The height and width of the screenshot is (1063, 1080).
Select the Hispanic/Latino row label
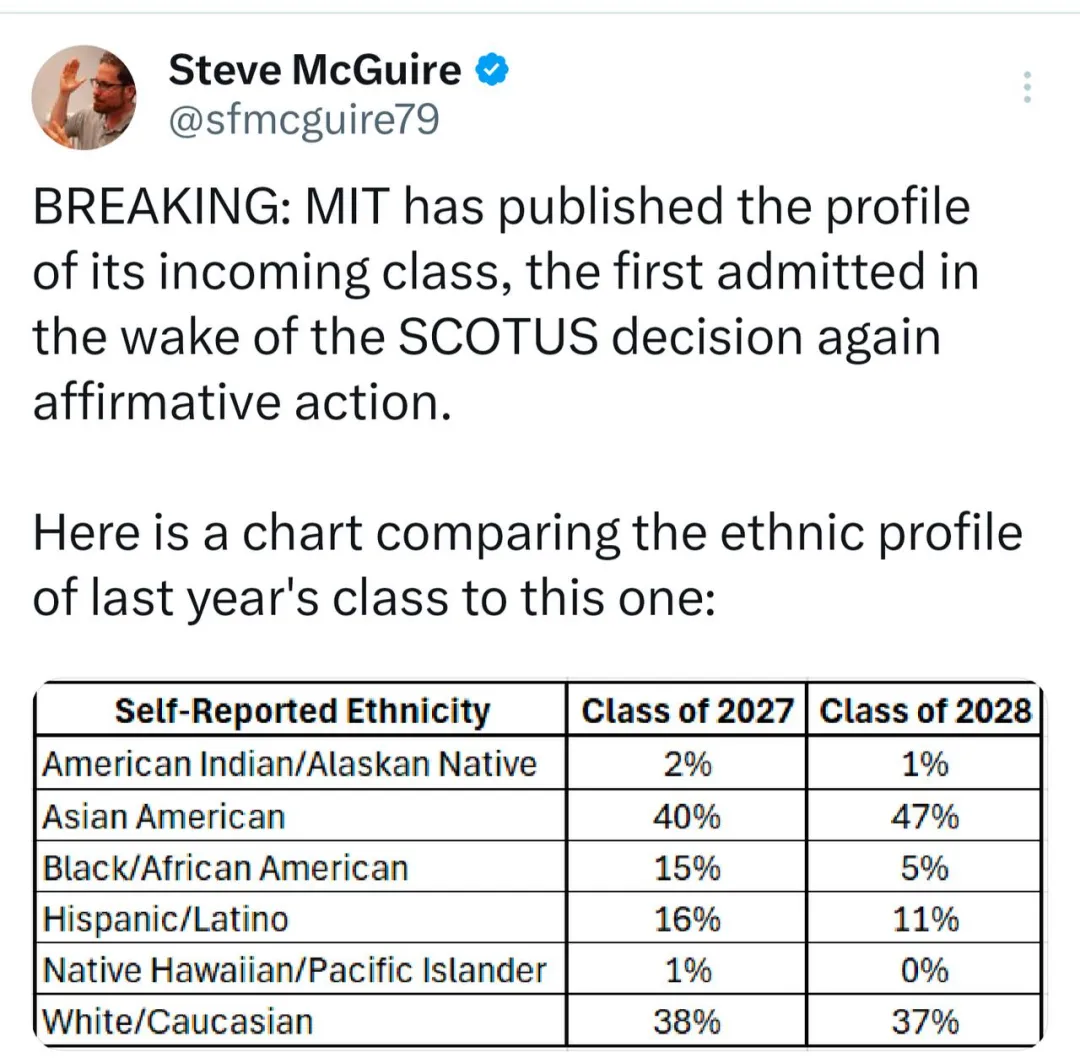click(x=165, y=918)
